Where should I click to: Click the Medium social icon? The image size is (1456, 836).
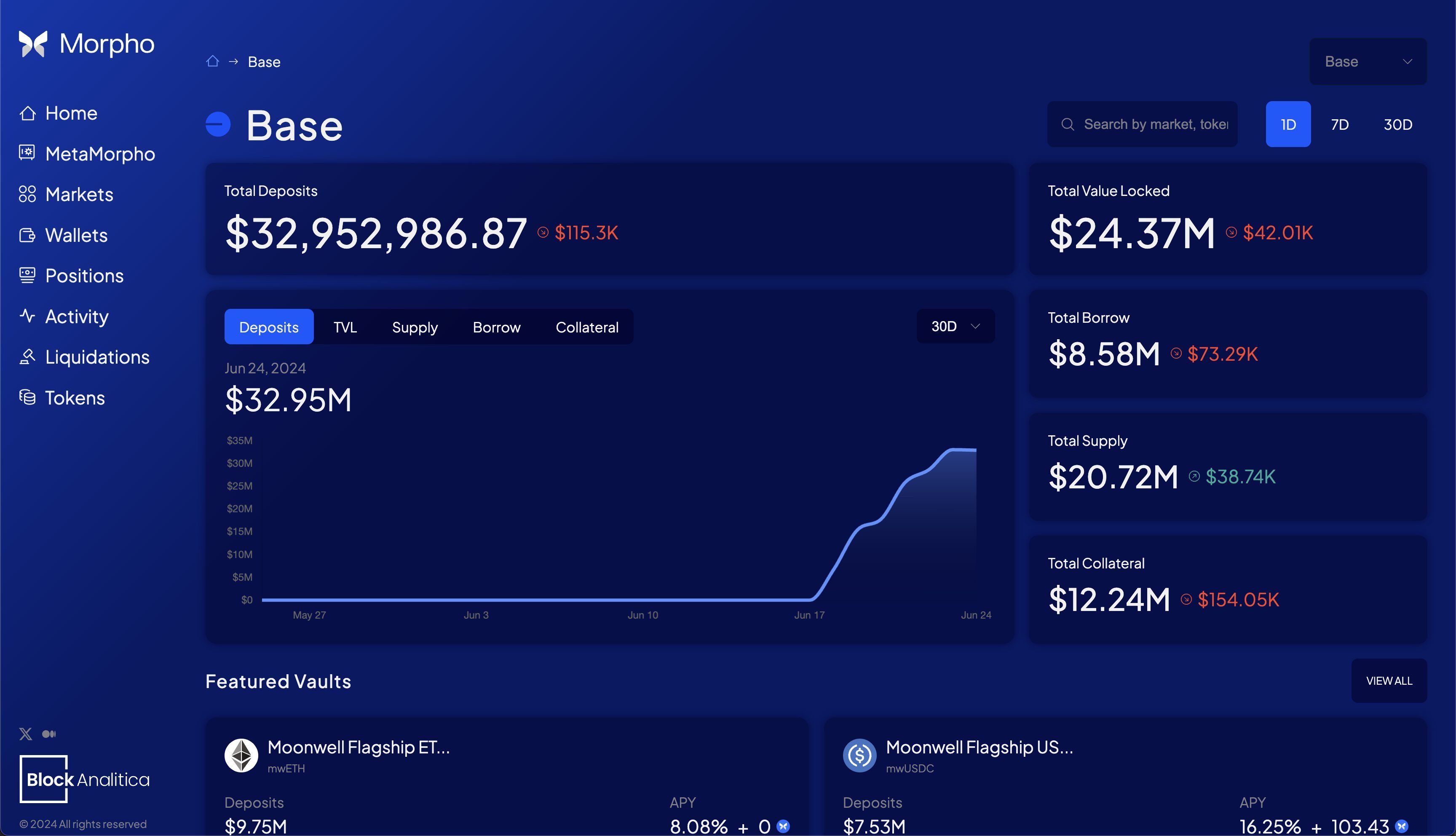(x=49, y=734)
